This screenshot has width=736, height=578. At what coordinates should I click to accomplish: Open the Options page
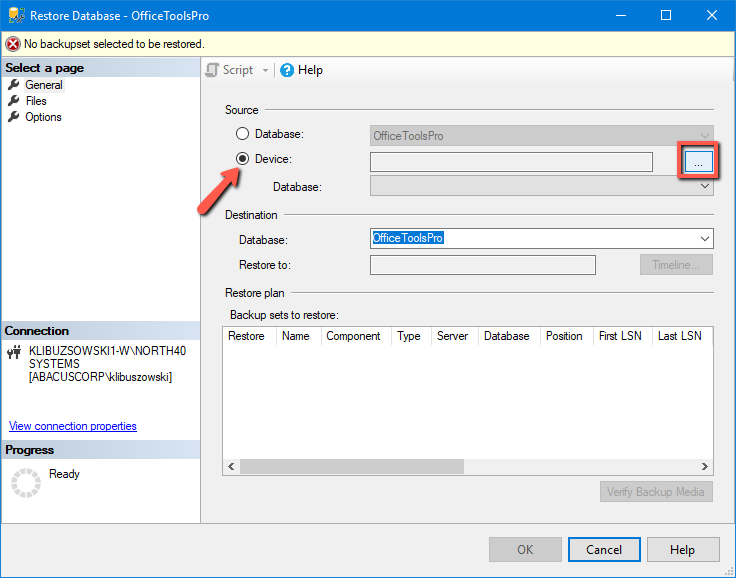tap(43, 117)
